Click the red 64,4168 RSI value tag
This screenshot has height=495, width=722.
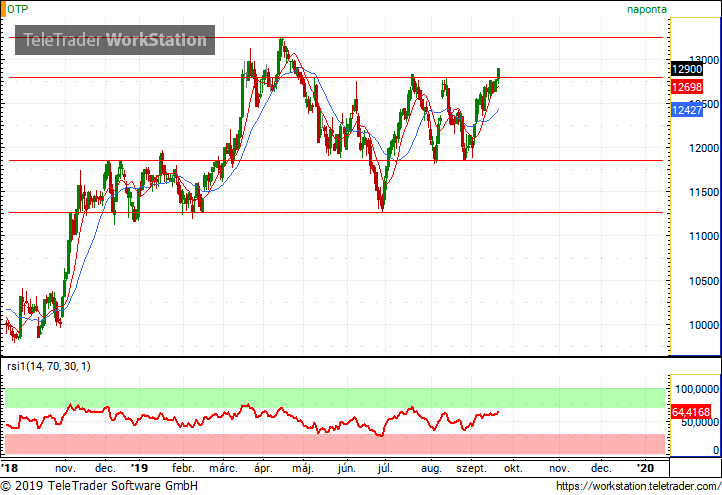[x=691, y=411]
